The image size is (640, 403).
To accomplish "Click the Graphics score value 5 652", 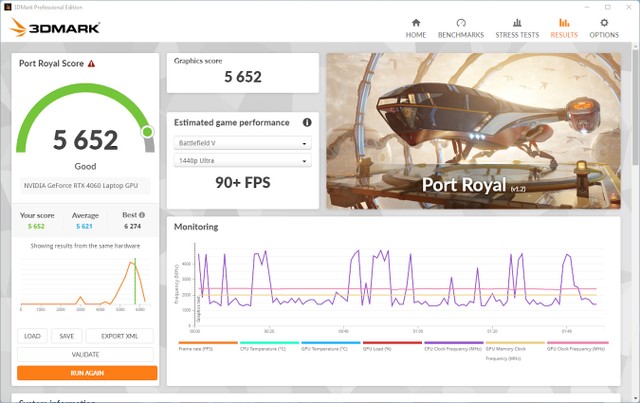I will 243,77.
